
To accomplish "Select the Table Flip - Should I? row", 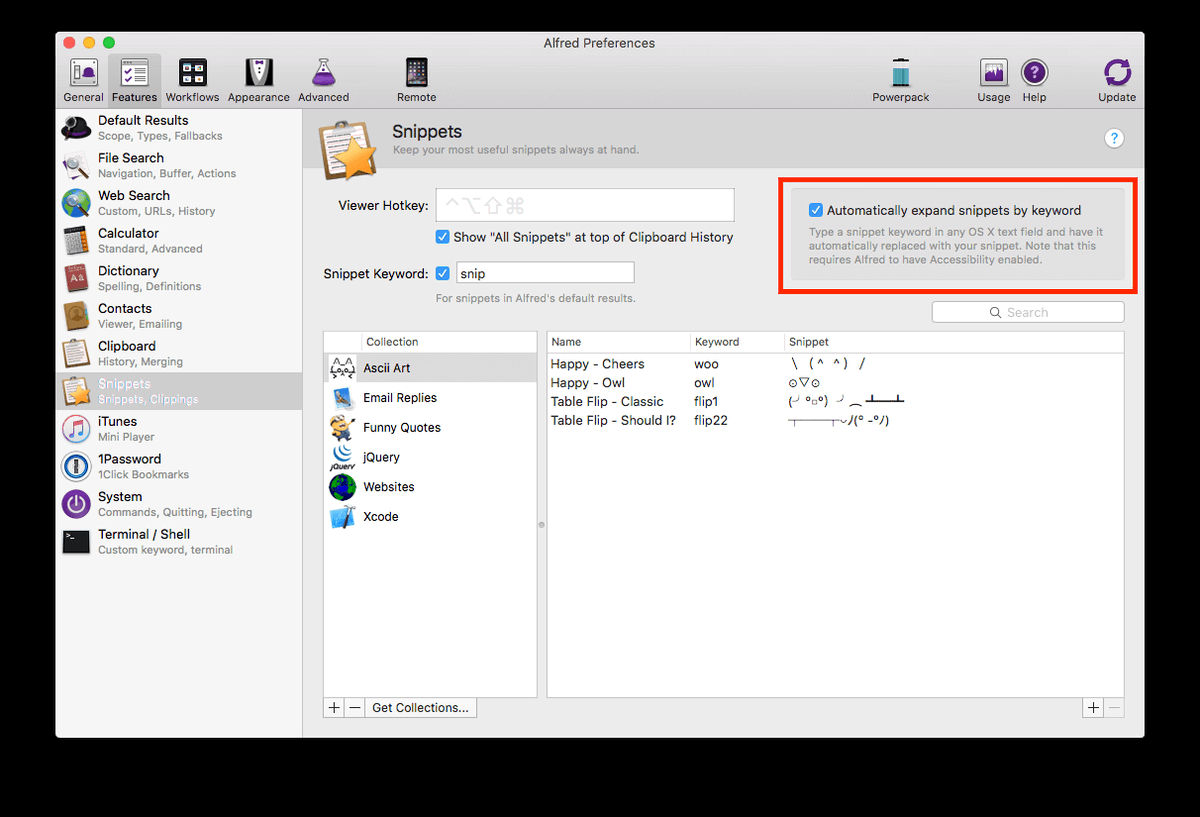I will (x=835, y=421).
